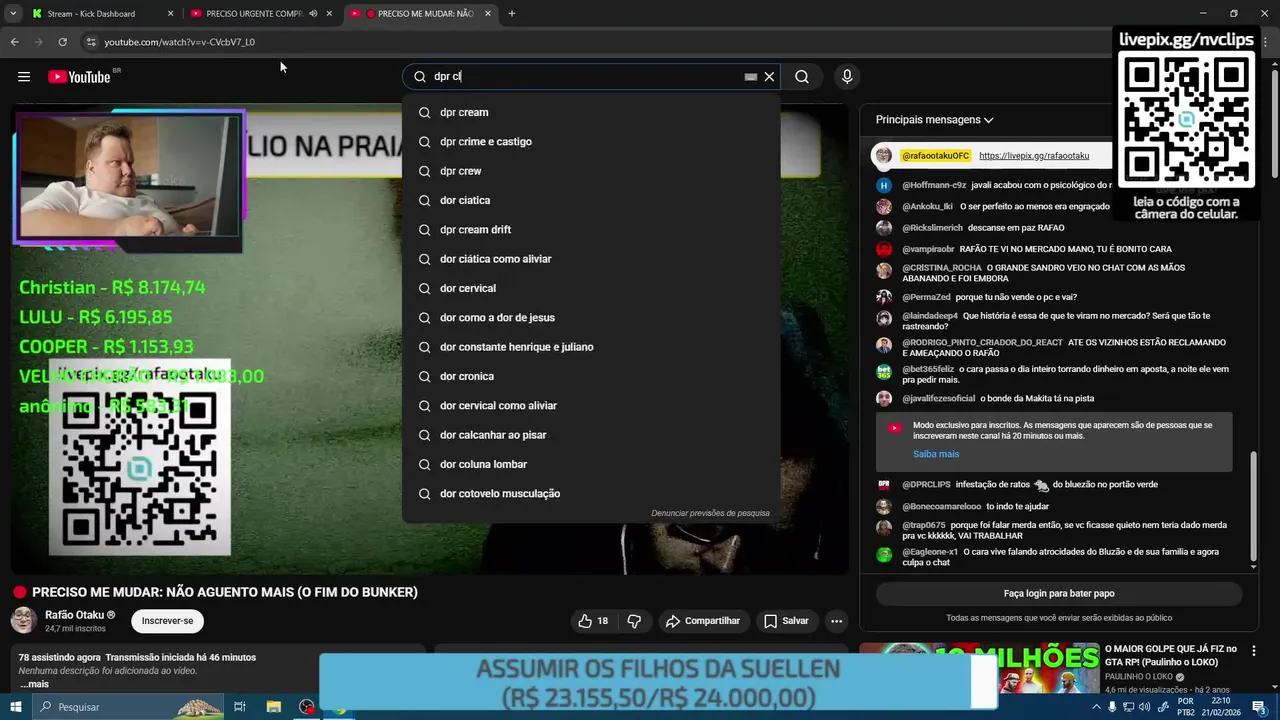The width and height of the screenshot is (1280, 720).
Task: Expand the 'Principais mensagens' chat dropdown
Action: (x=934, y=120)
